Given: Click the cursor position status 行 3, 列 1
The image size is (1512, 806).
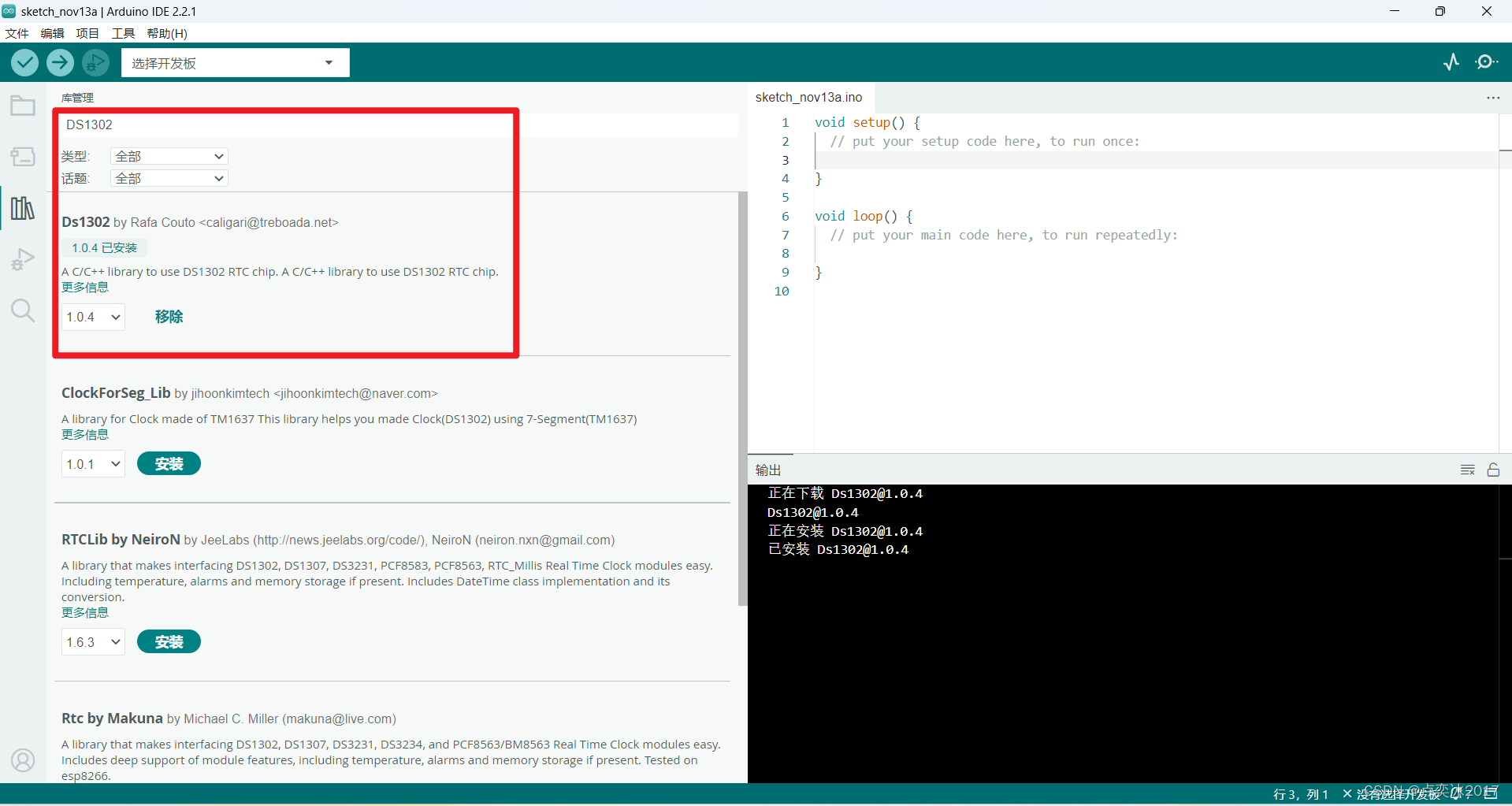Looking at the screenshot, I should (x=1301, y=794).
